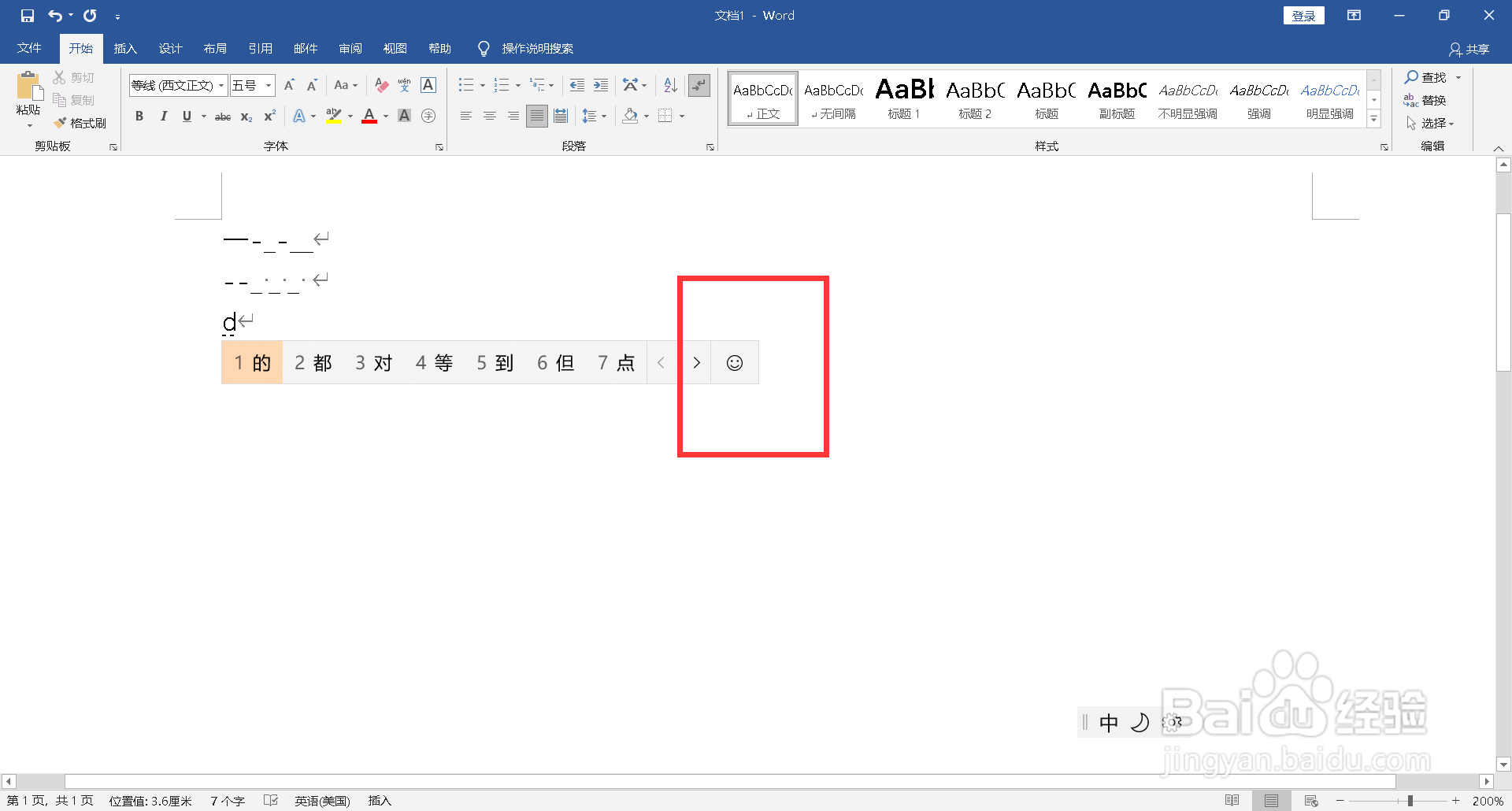The image size is (1512, 811).
Task: Click the enclosed character icon
Action: 428,117
